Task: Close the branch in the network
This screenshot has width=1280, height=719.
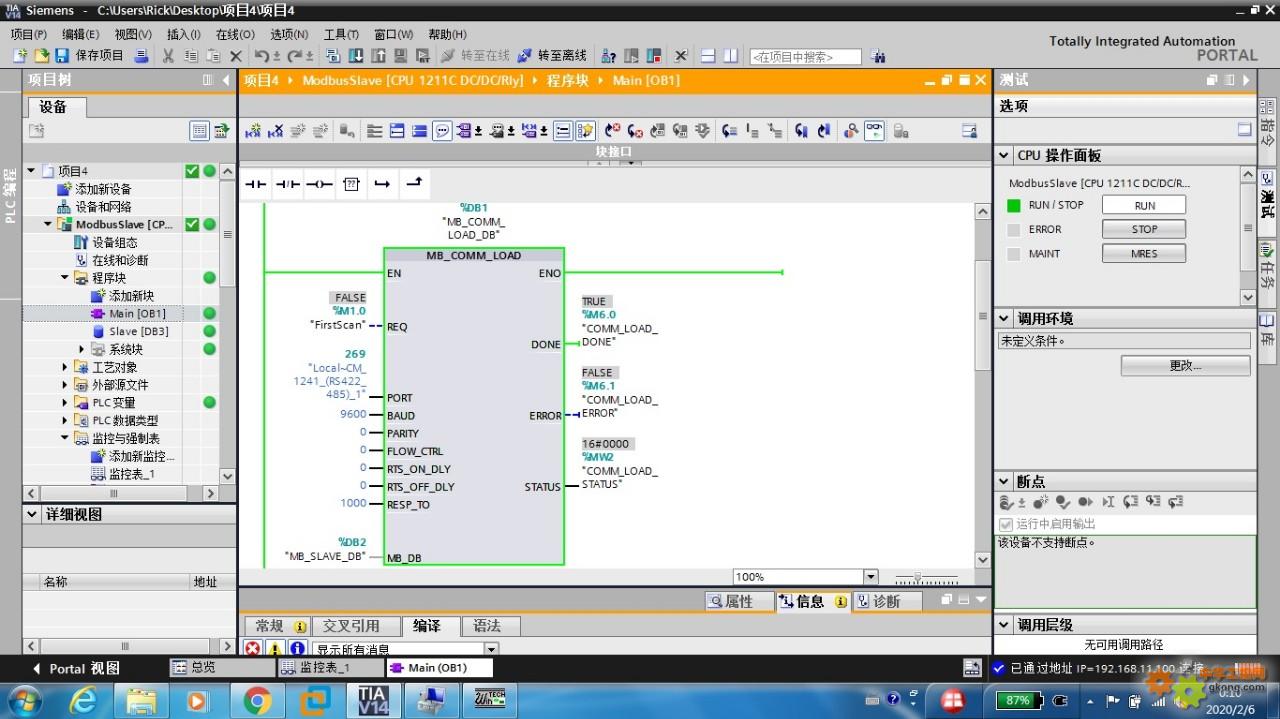Action: point(413,184)
